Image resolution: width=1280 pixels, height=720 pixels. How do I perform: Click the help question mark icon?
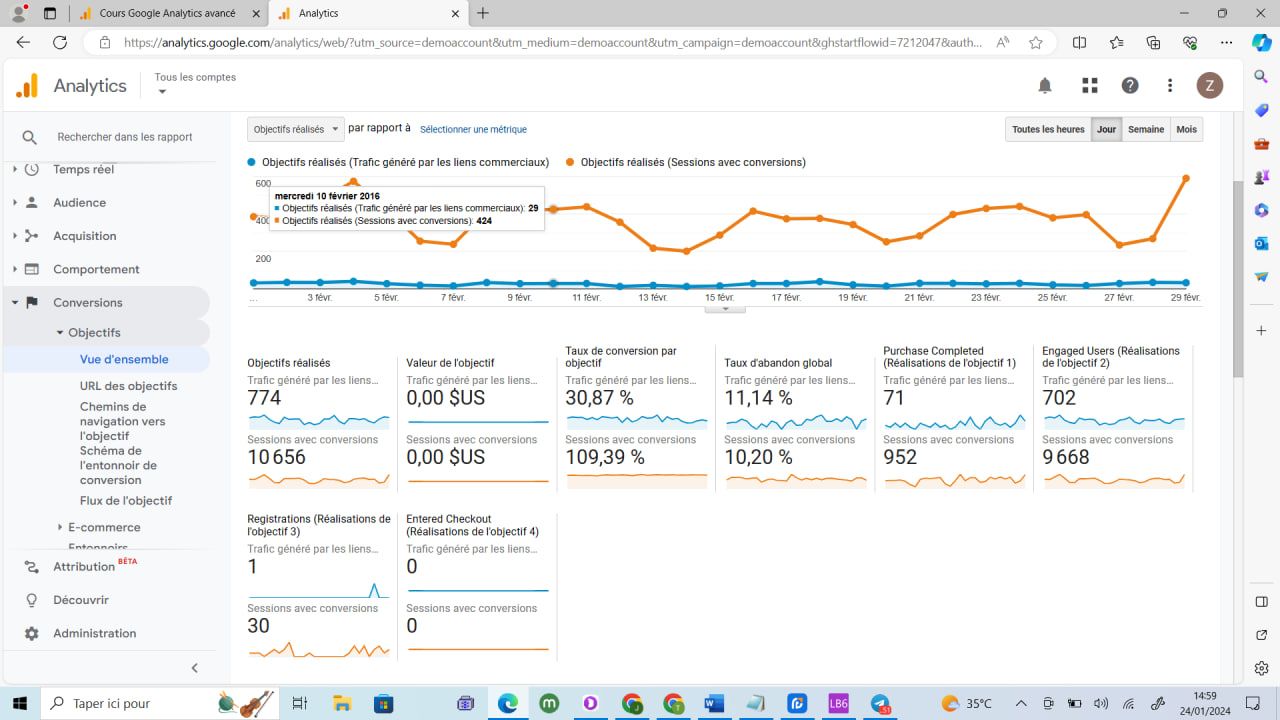pyautogui.click(x=1130, y=86)
